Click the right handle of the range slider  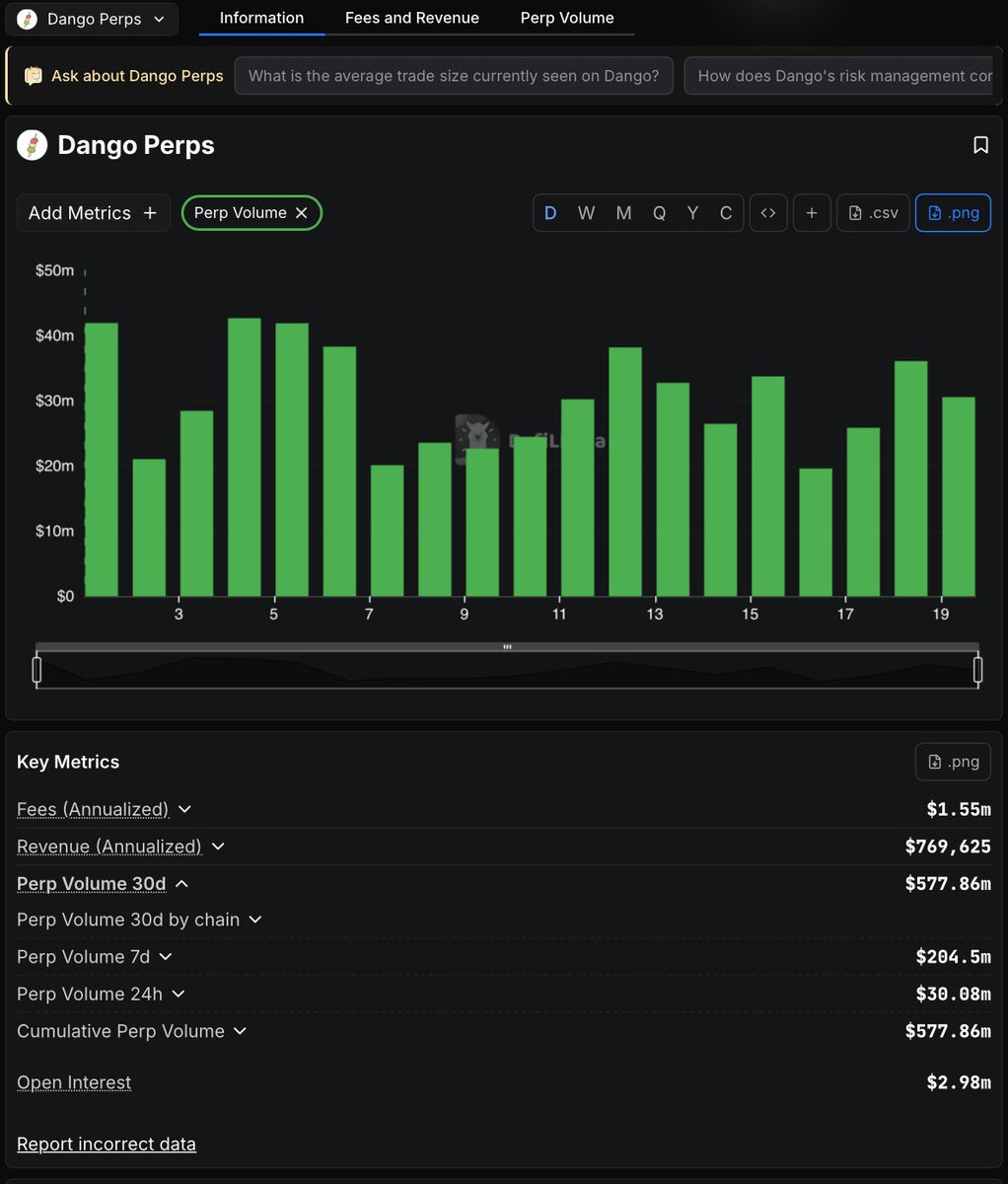click(x=978, y=670)
